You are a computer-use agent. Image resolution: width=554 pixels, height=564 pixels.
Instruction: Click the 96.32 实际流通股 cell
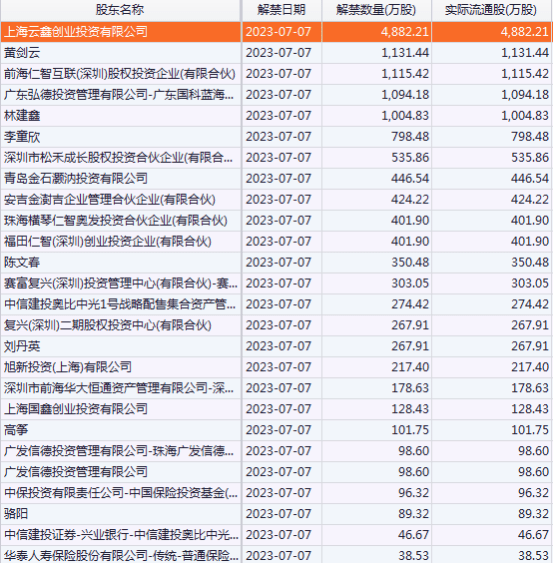(x=492, y=493)
